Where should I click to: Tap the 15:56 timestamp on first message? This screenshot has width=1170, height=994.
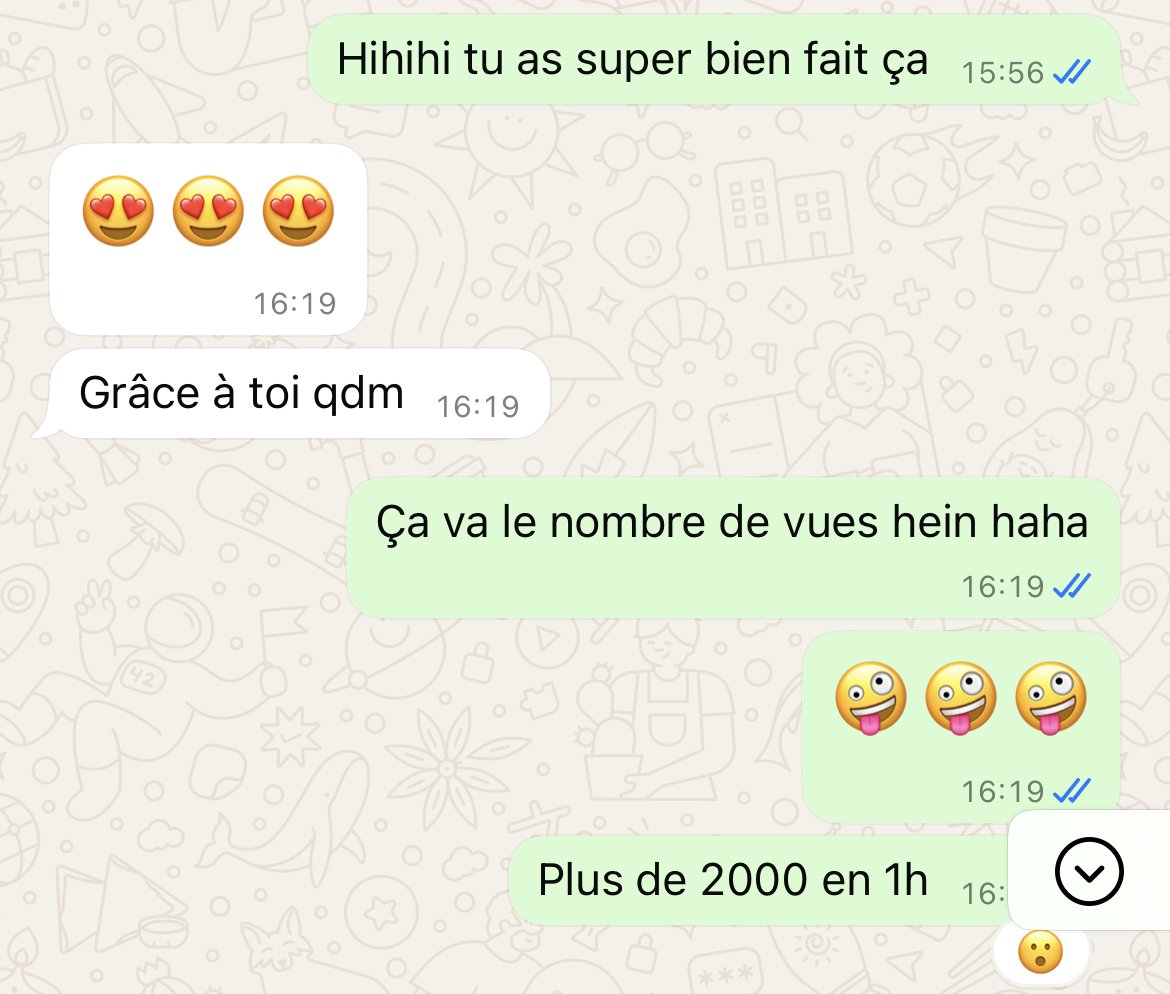point(1002,73)
